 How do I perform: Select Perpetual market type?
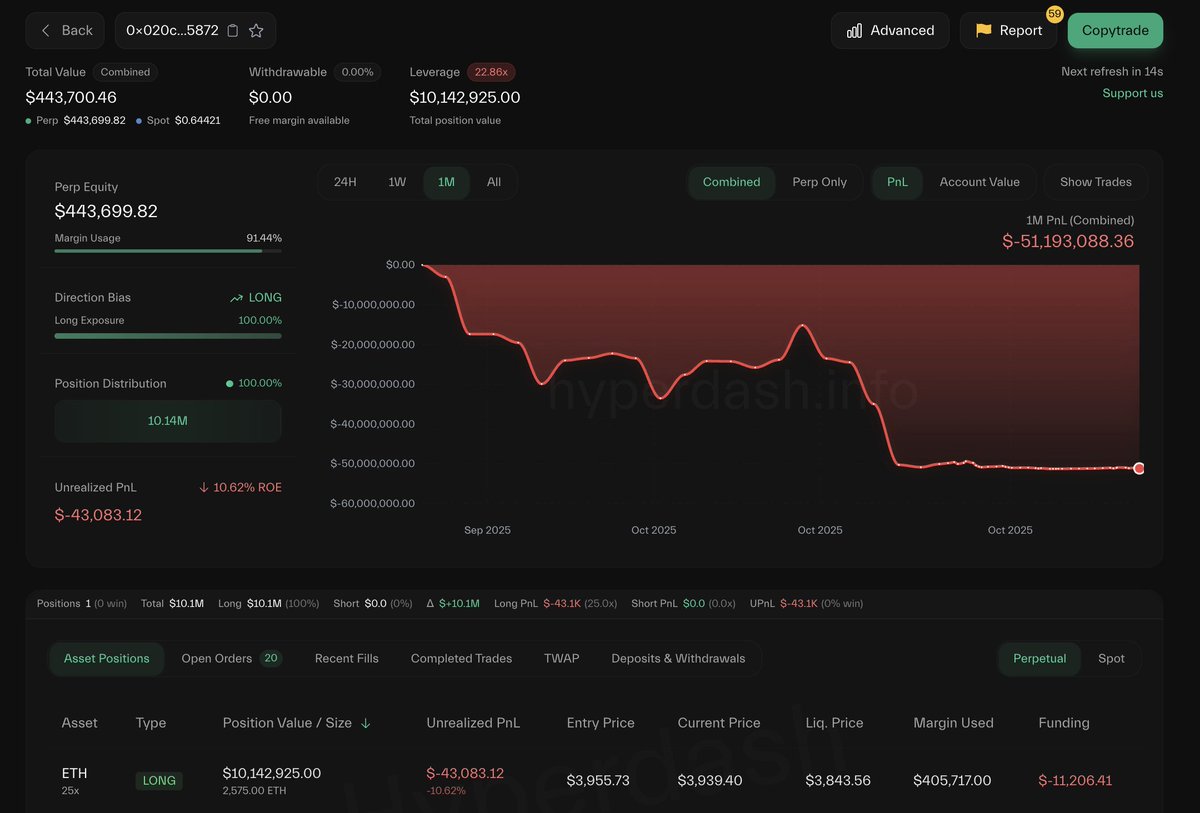pyautogui.click(x=1040, y=659)
